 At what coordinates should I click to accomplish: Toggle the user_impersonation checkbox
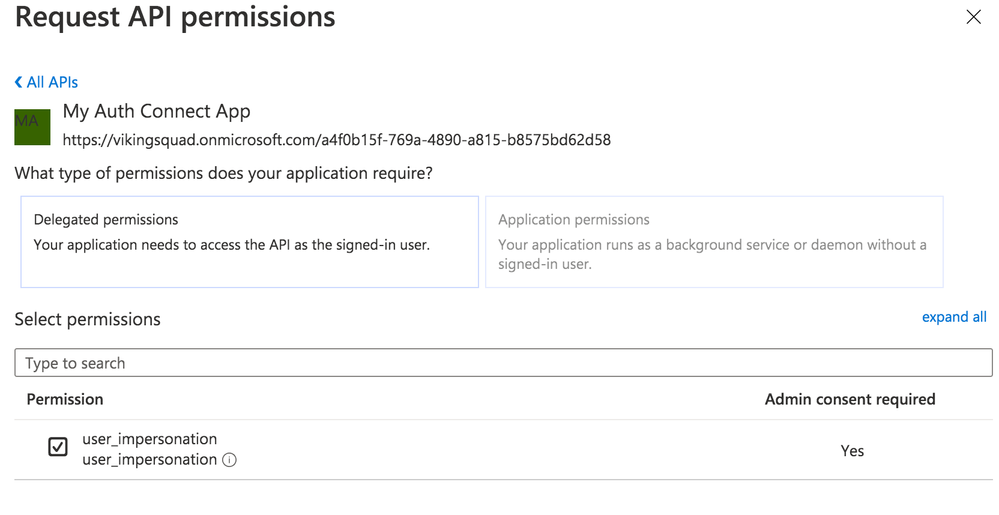point(58,447)
